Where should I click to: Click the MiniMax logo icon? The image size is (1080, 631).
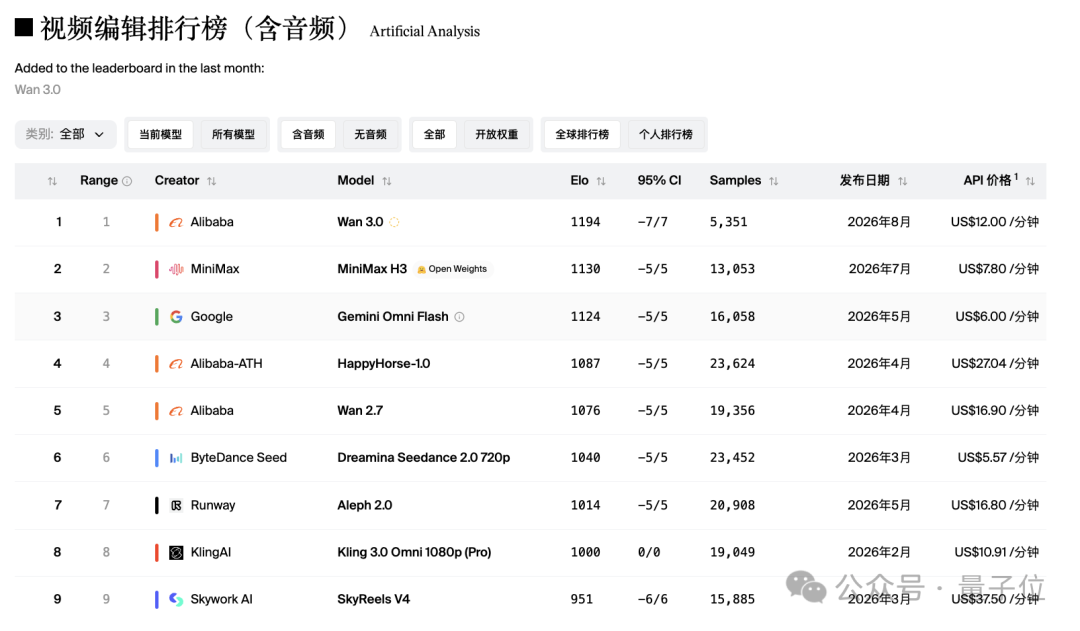[176, 269]
